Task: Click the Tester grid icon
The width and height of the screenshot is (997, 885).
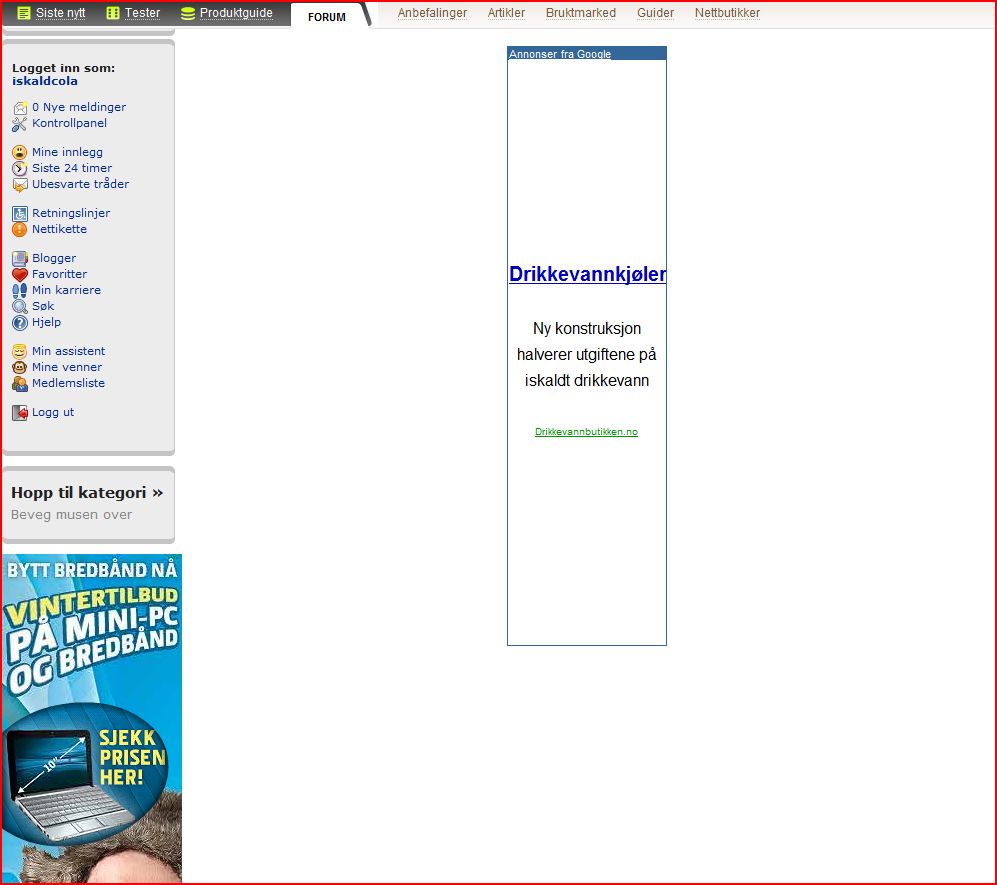Action: (113, 13)
